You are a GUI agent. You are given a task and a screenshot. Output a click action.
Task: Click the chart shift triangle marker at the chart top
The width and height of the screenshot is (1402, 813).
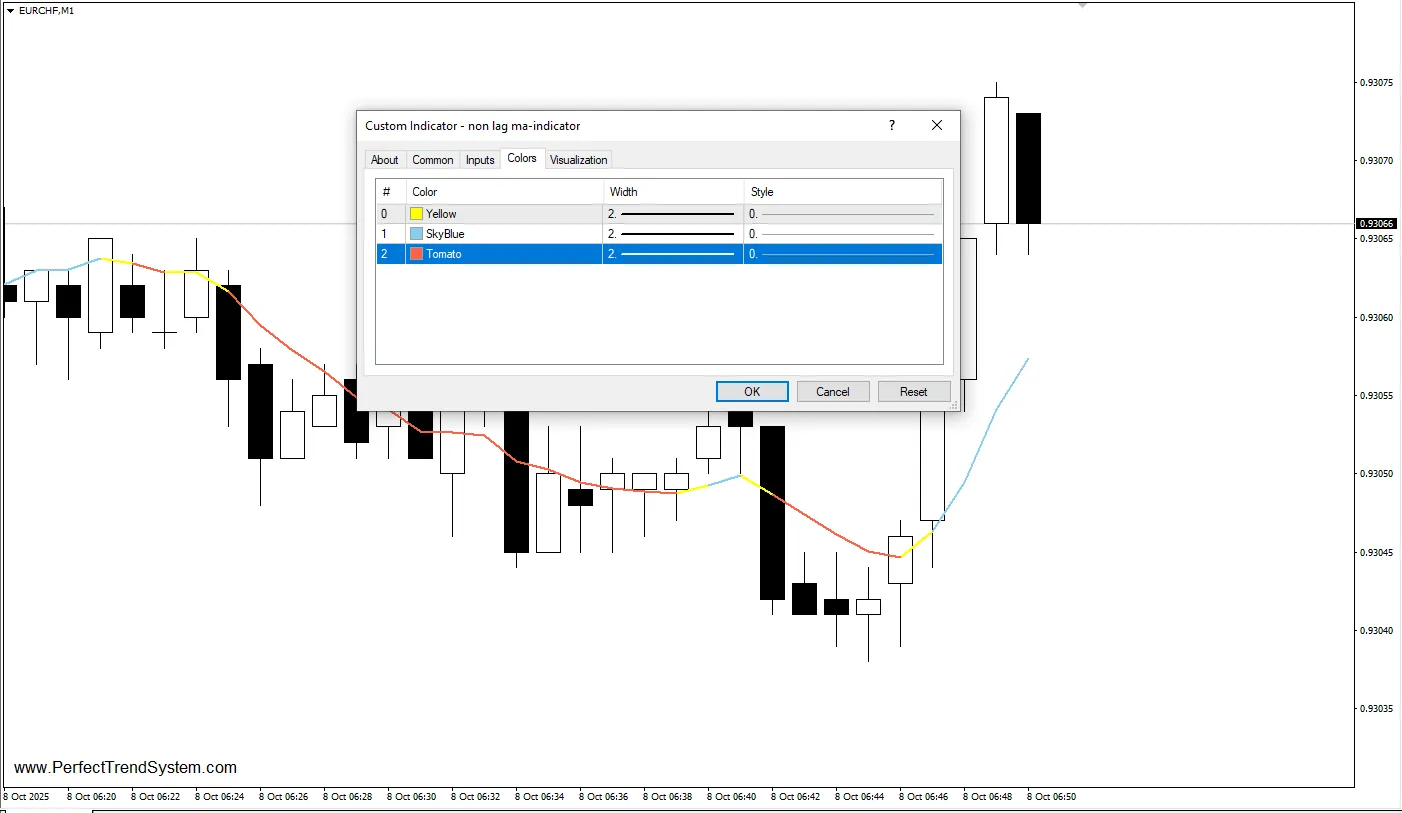1082,5
